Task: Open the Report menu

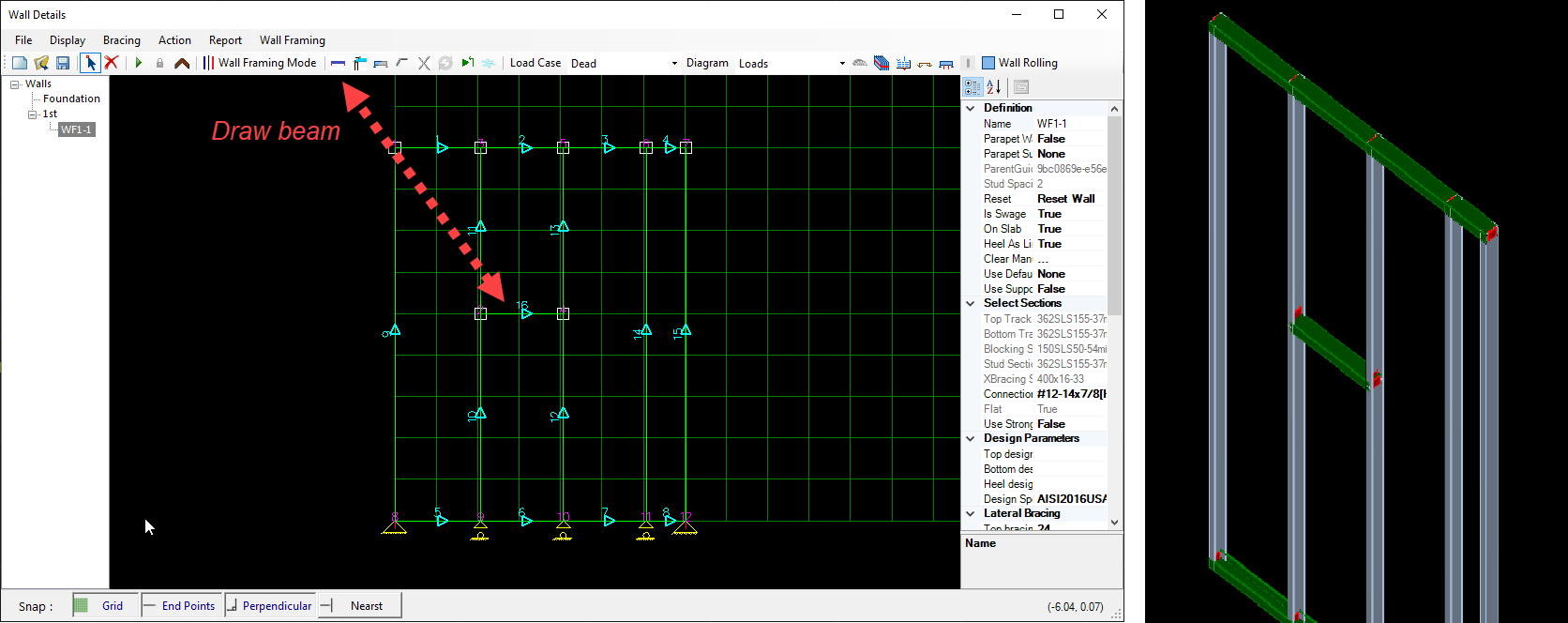Action: (225, 40)
